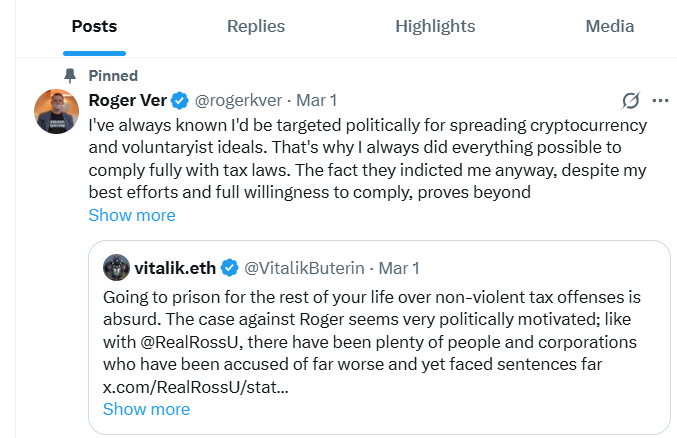Click the x.com/RealRossU link in quoted post

click(x=196, y=386)
